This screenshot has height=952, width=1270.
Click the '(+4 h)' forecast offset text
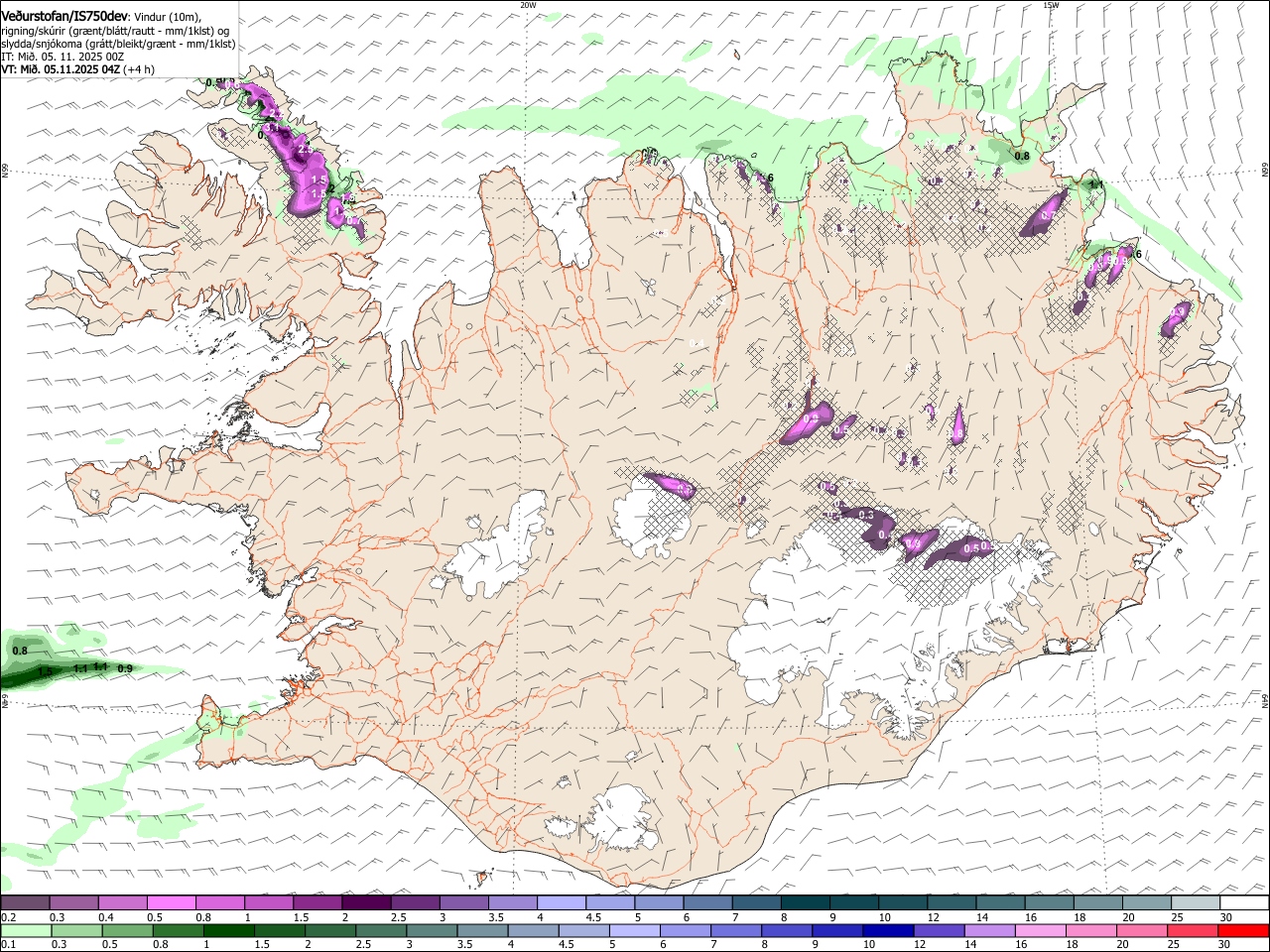pyautogui.click(x=140, y=69)
